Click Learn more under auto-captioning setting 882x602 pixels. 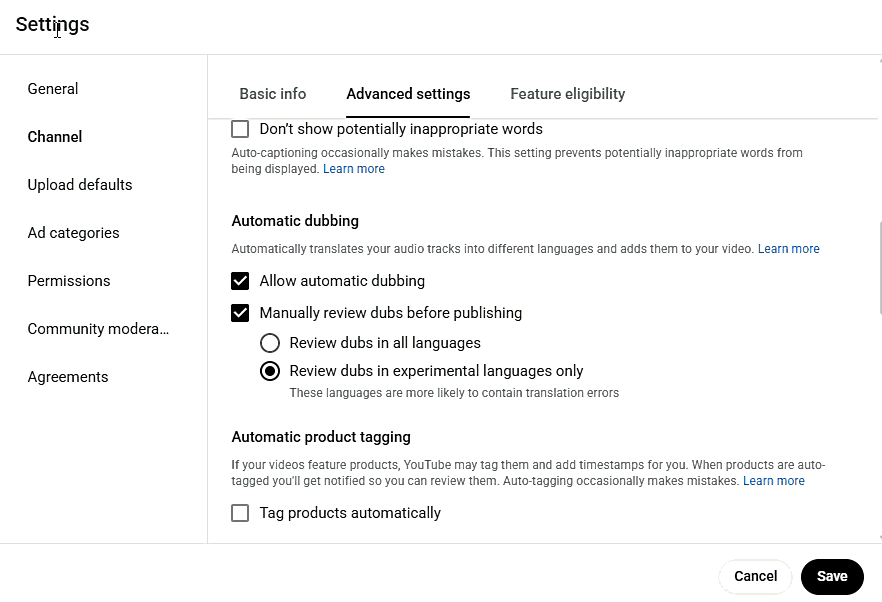(x=354, y=168)
